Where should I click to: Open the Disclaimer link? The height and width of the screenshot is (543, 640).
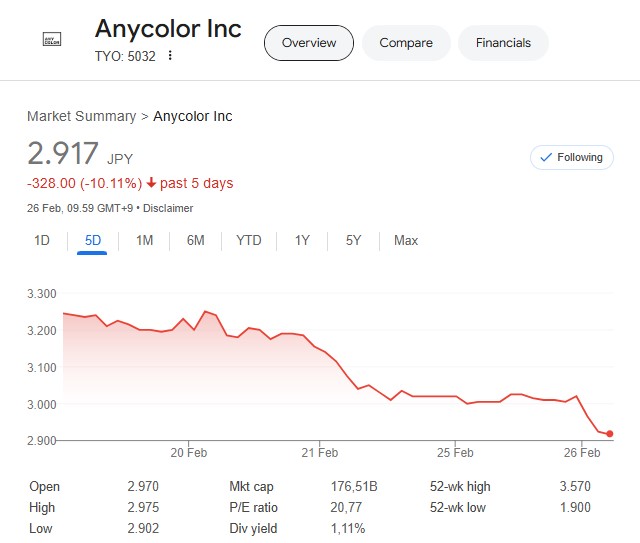[168, 208]
